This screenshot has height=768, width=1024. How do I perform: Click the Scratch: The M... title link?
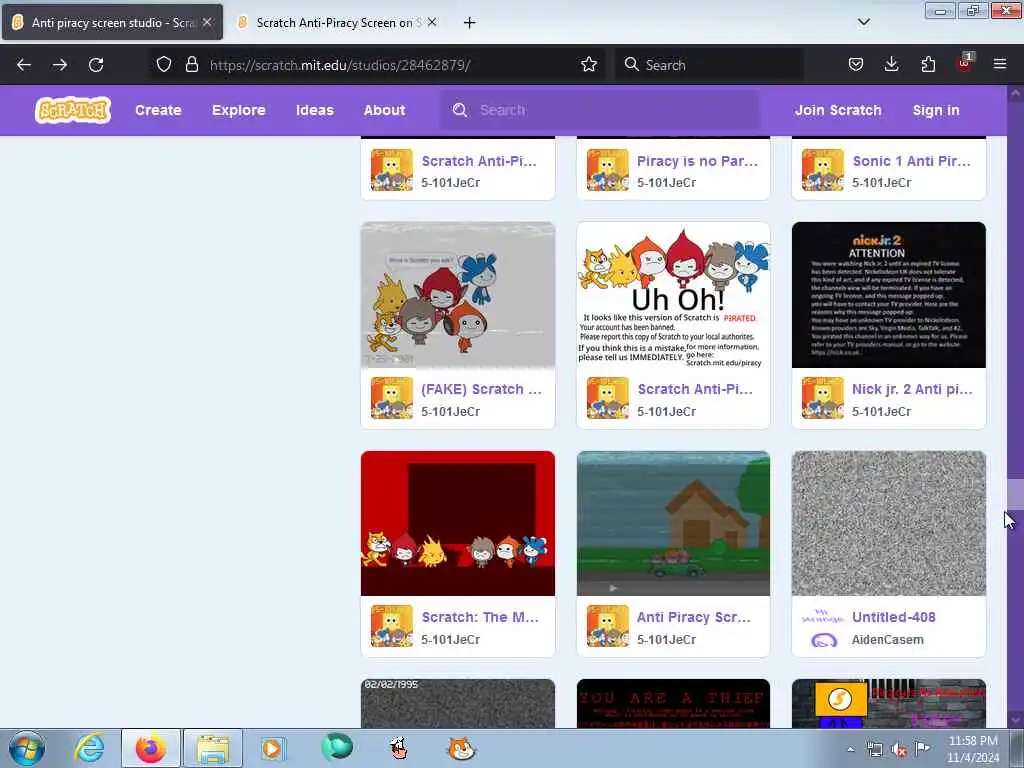click(x=480, y=617)
